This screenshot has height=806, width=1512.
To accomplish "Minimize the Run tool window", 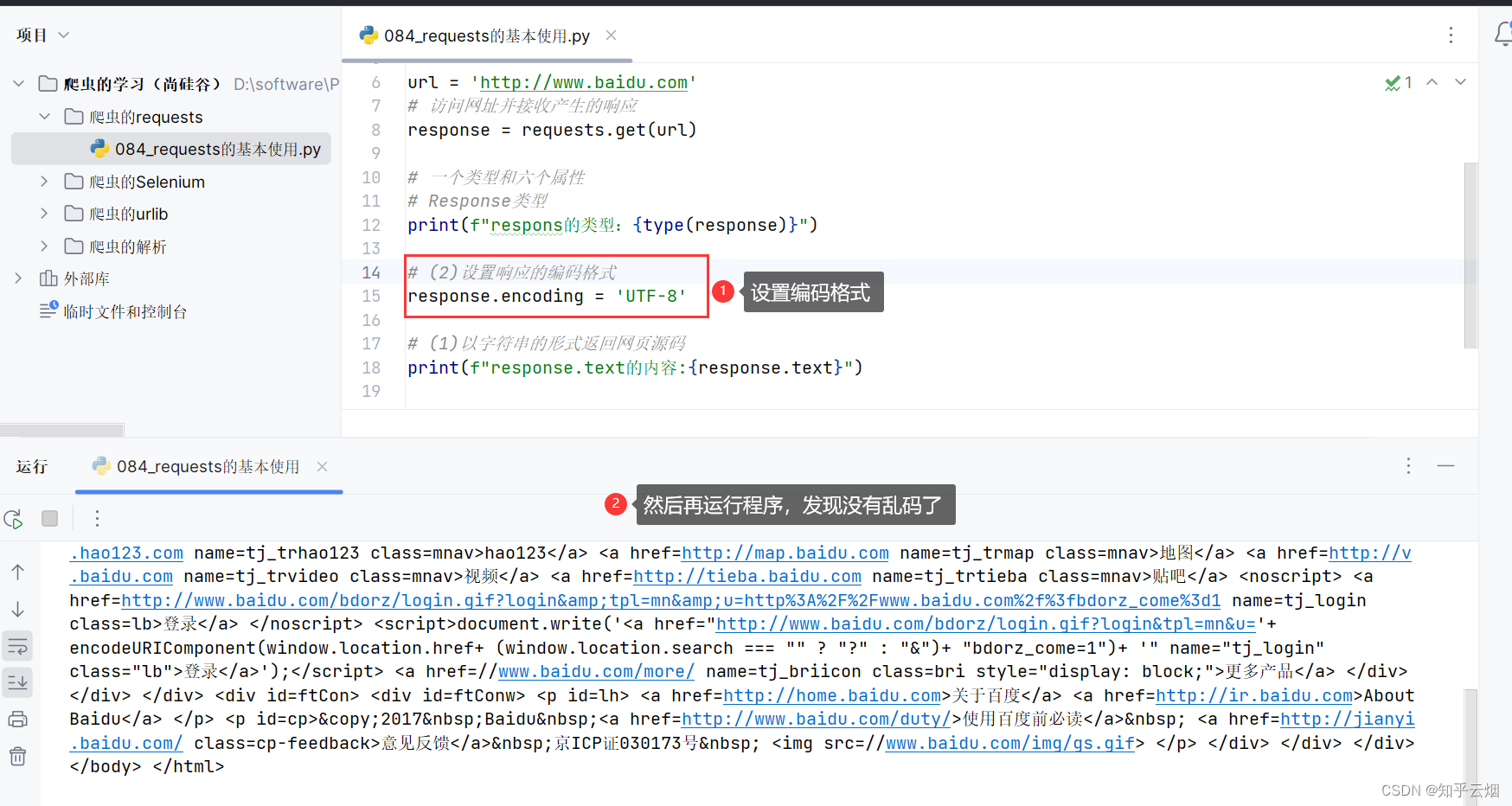I will [x=1446, y=466].
